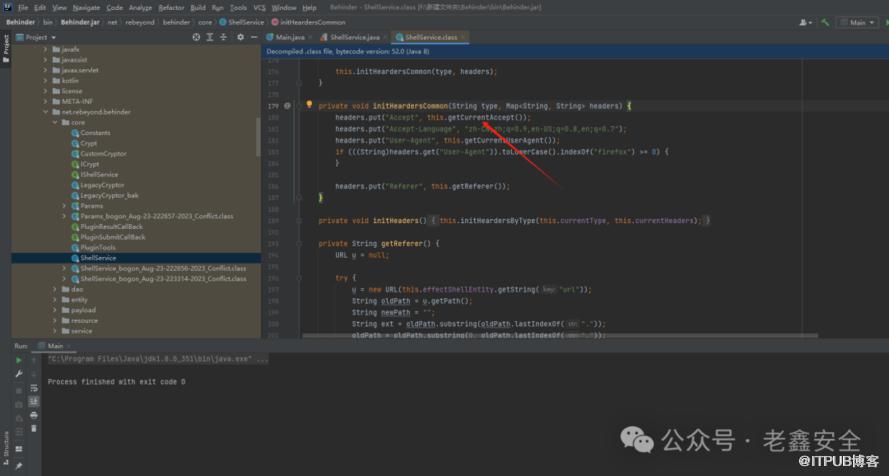The width and height of the screenshot is (889, 476).
Task: Click the lightbulb intention icon at line 179
Action: (x=309, y=105)
